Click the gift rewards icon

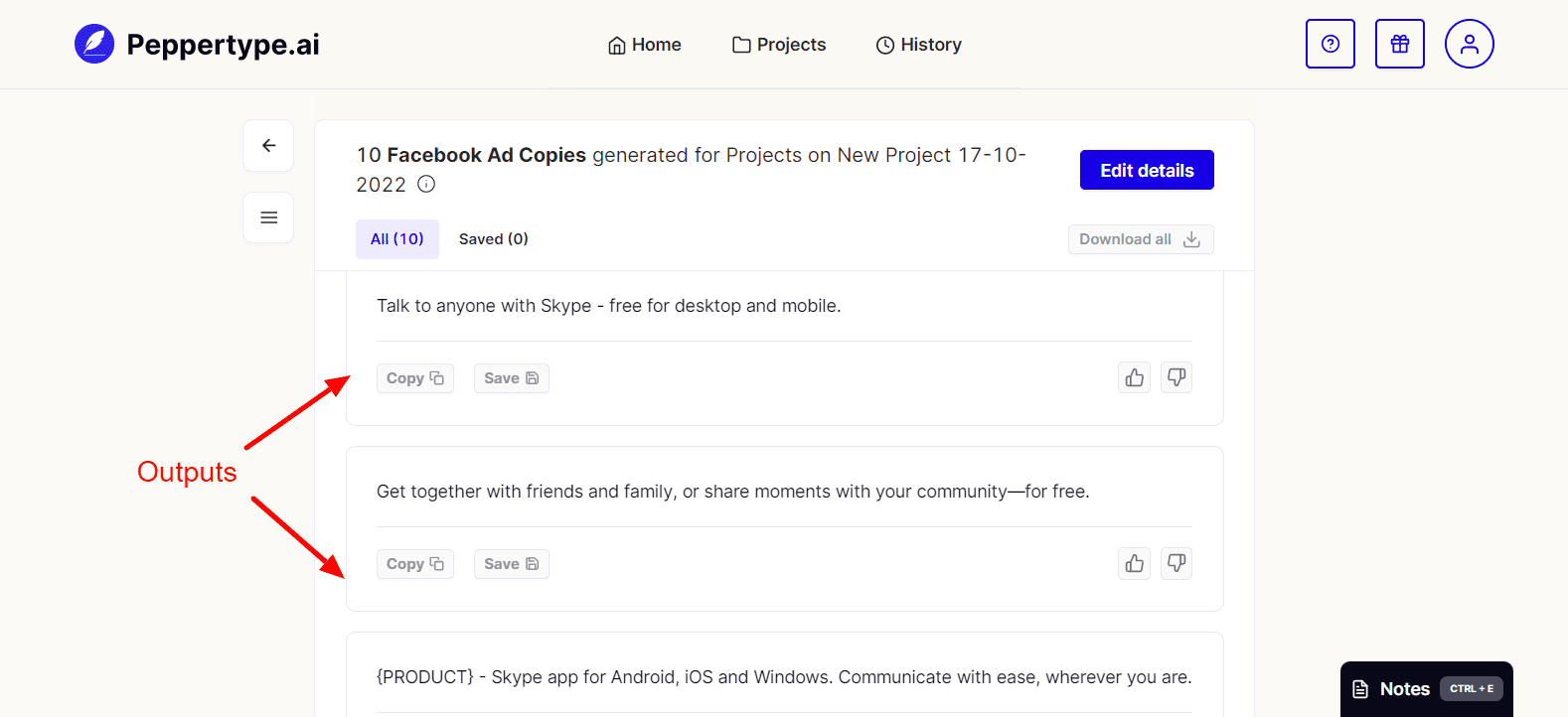1399,44
